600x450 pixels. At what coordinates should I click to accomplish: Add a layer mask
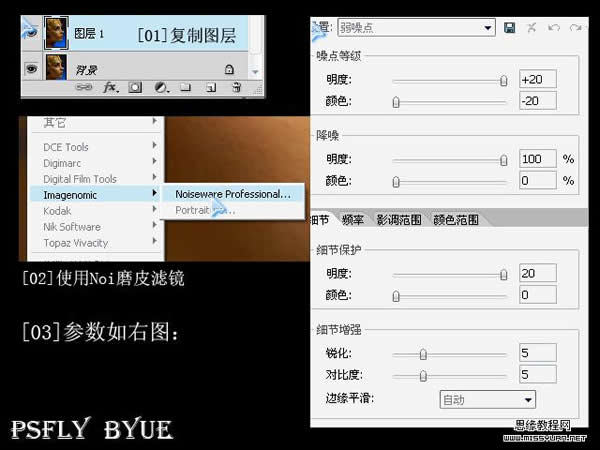click(135, 88)
